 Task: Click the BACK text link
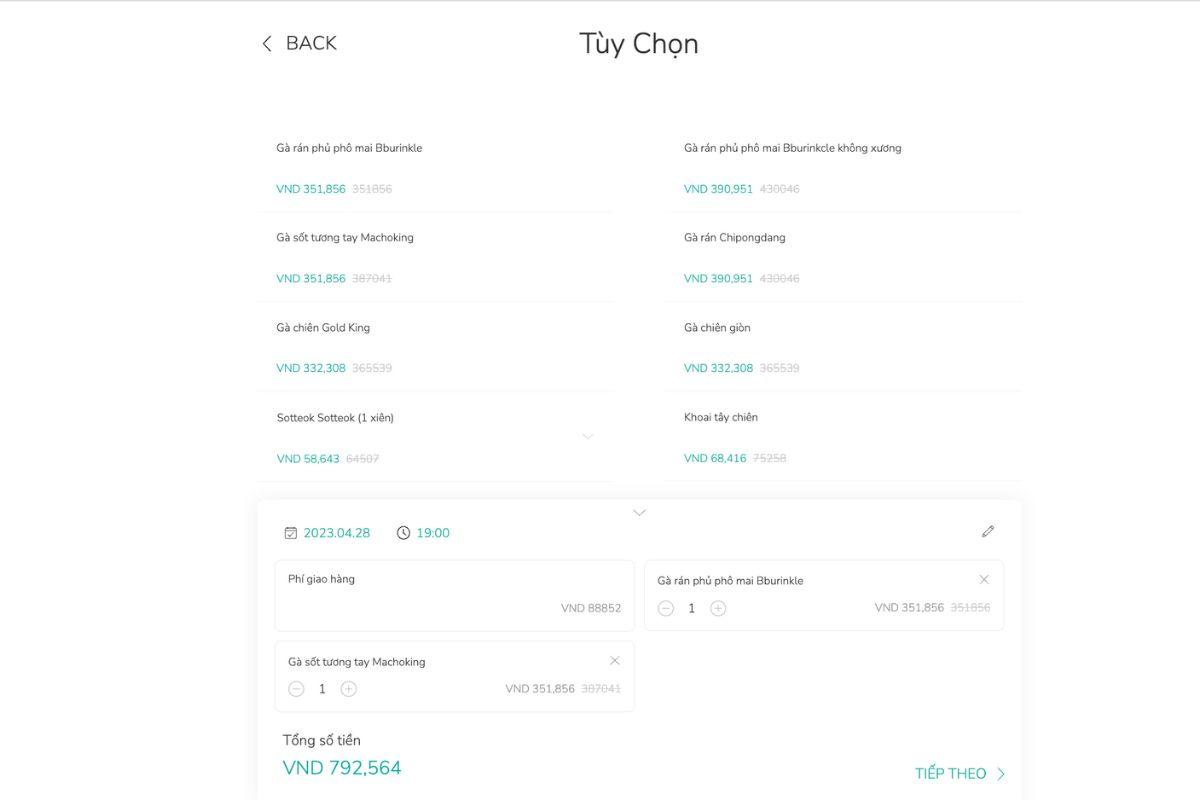311,43
